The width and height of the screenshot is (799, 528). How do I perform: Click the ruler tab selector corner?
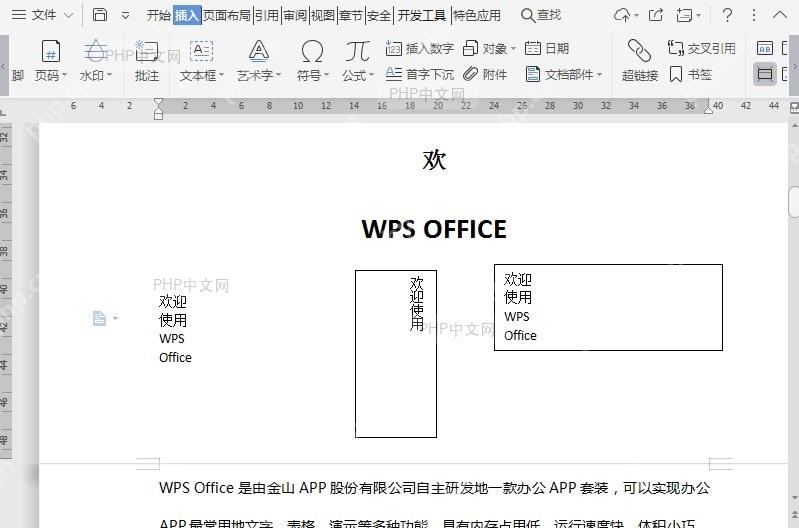coord(4,111)
